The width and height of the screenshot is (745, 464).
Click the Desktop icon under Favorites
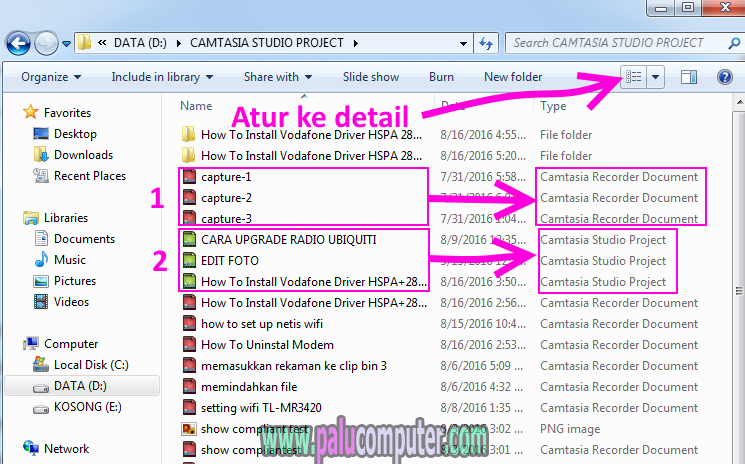(41, 133)
